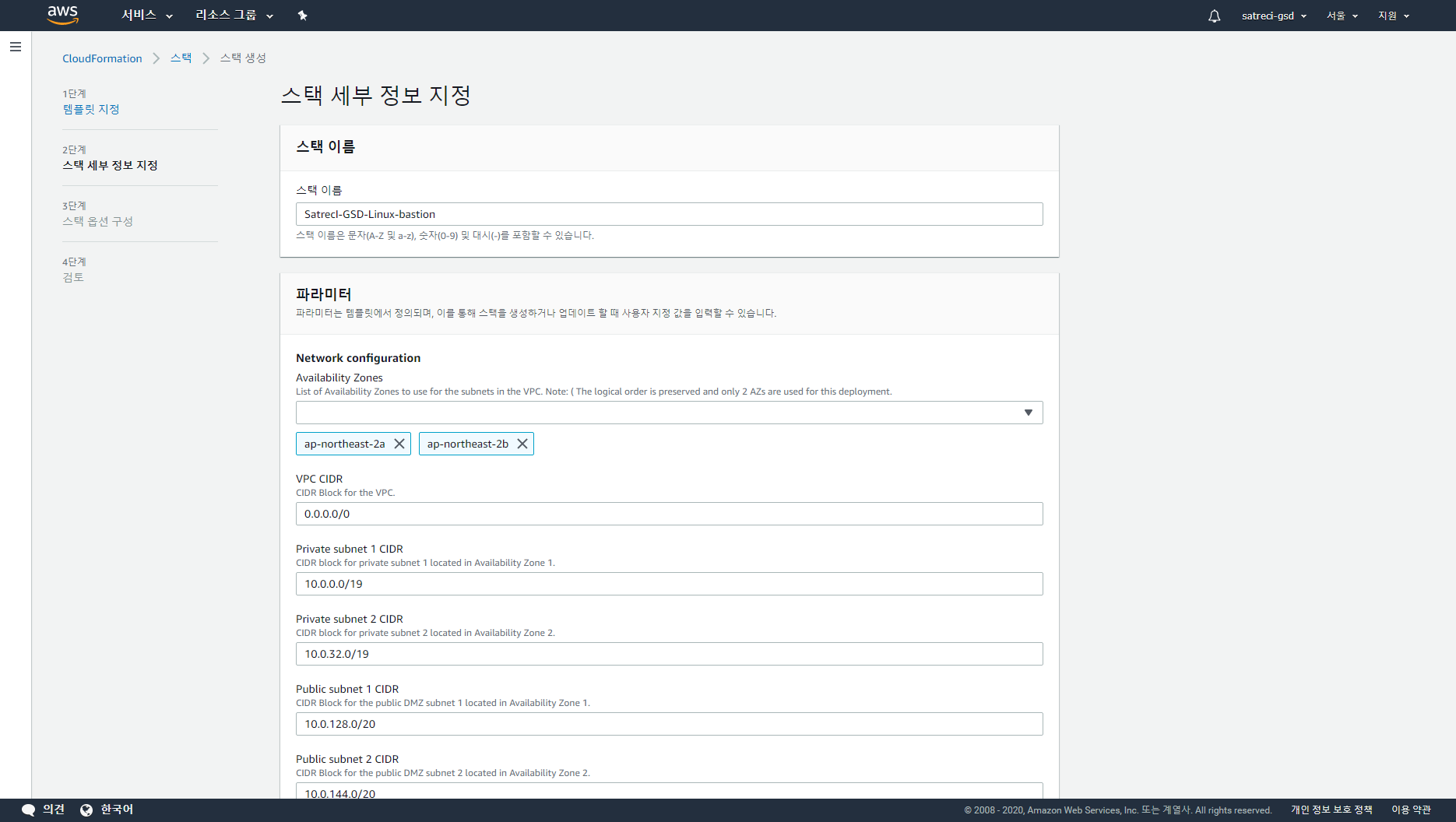The image size is (1456, 822).
Task: Go back to step 1 템플릿 지정
Action: pyautogui.click(x=91, y=109)
